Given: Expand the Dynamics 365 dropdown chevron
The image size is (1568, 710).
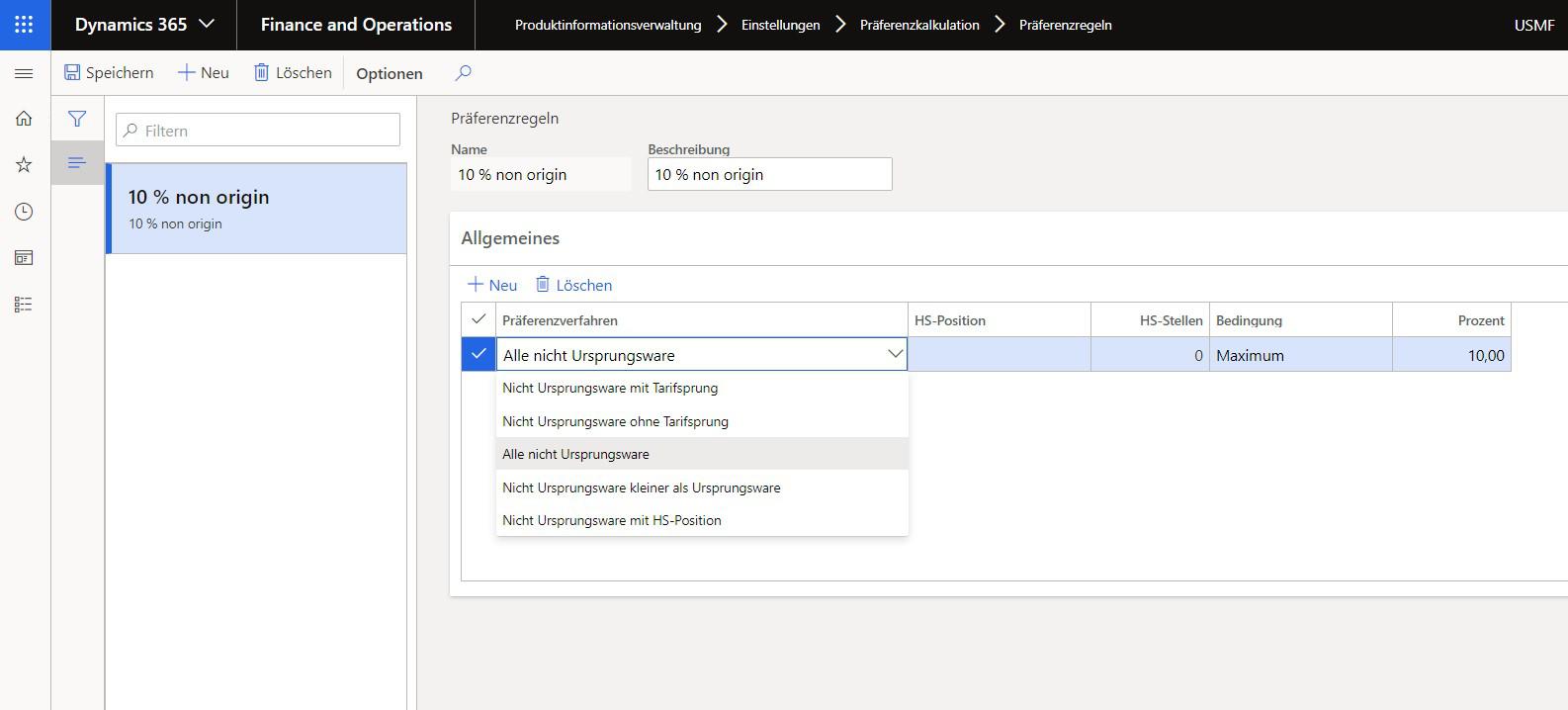Looking at the screenshot, I should pos(207,25).
